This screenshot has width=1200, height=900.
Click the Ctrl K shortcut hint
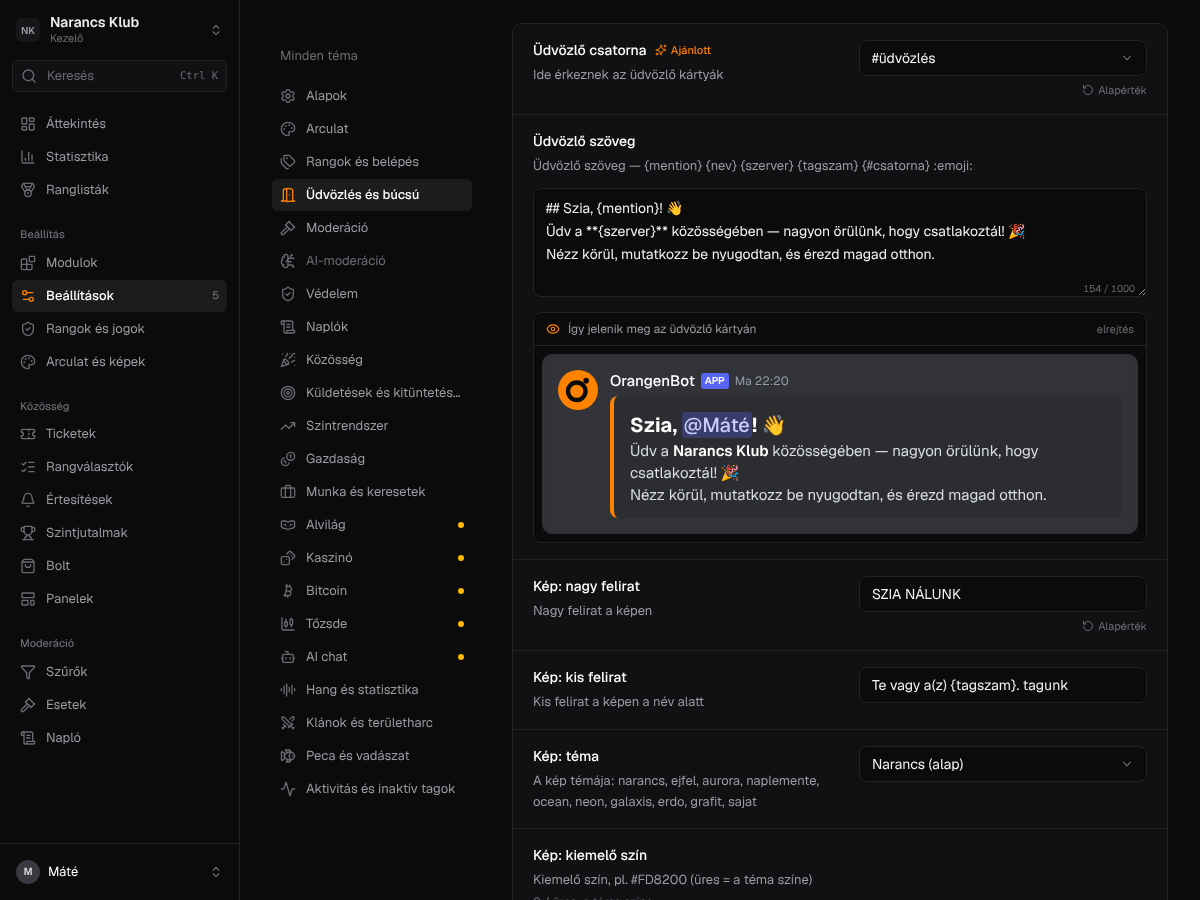click(x=199, y=76)
